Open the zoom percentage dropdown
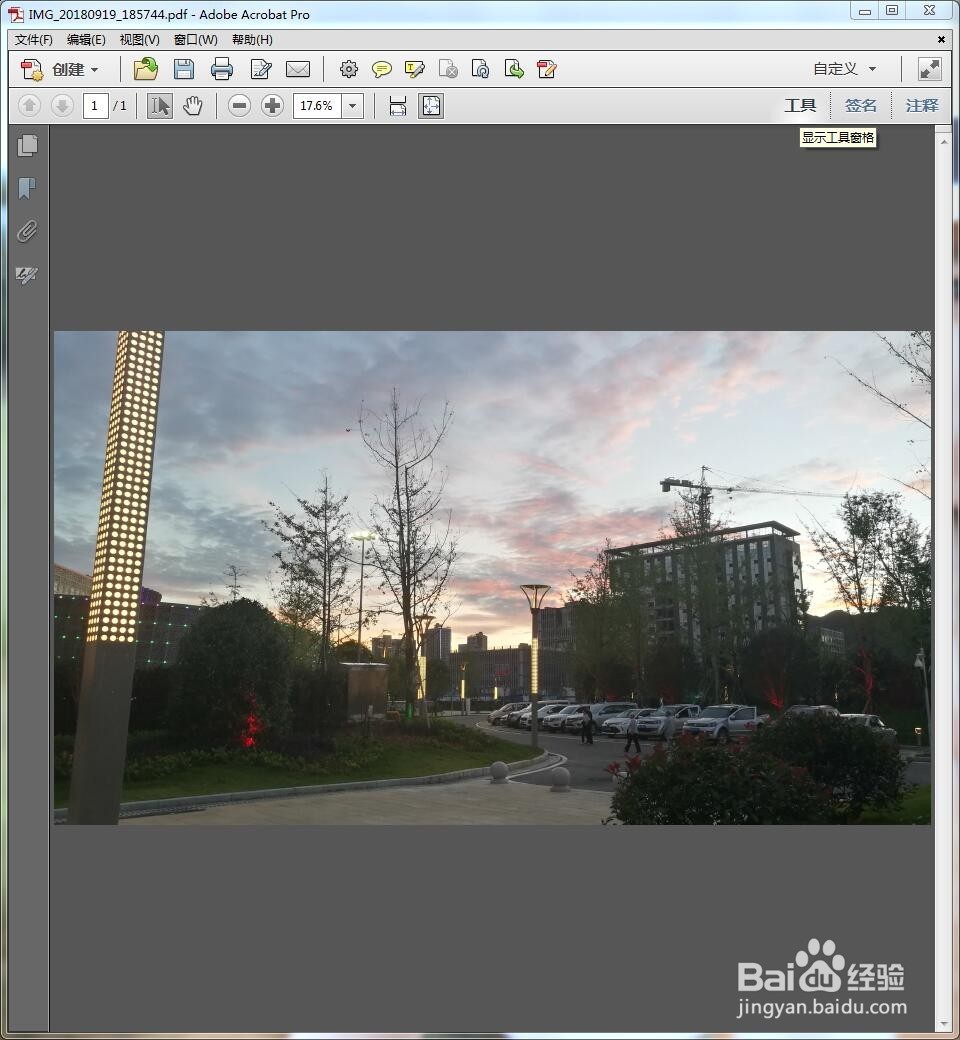The height and width of the screenshot is (1040, 960). (x=351, y=105)
